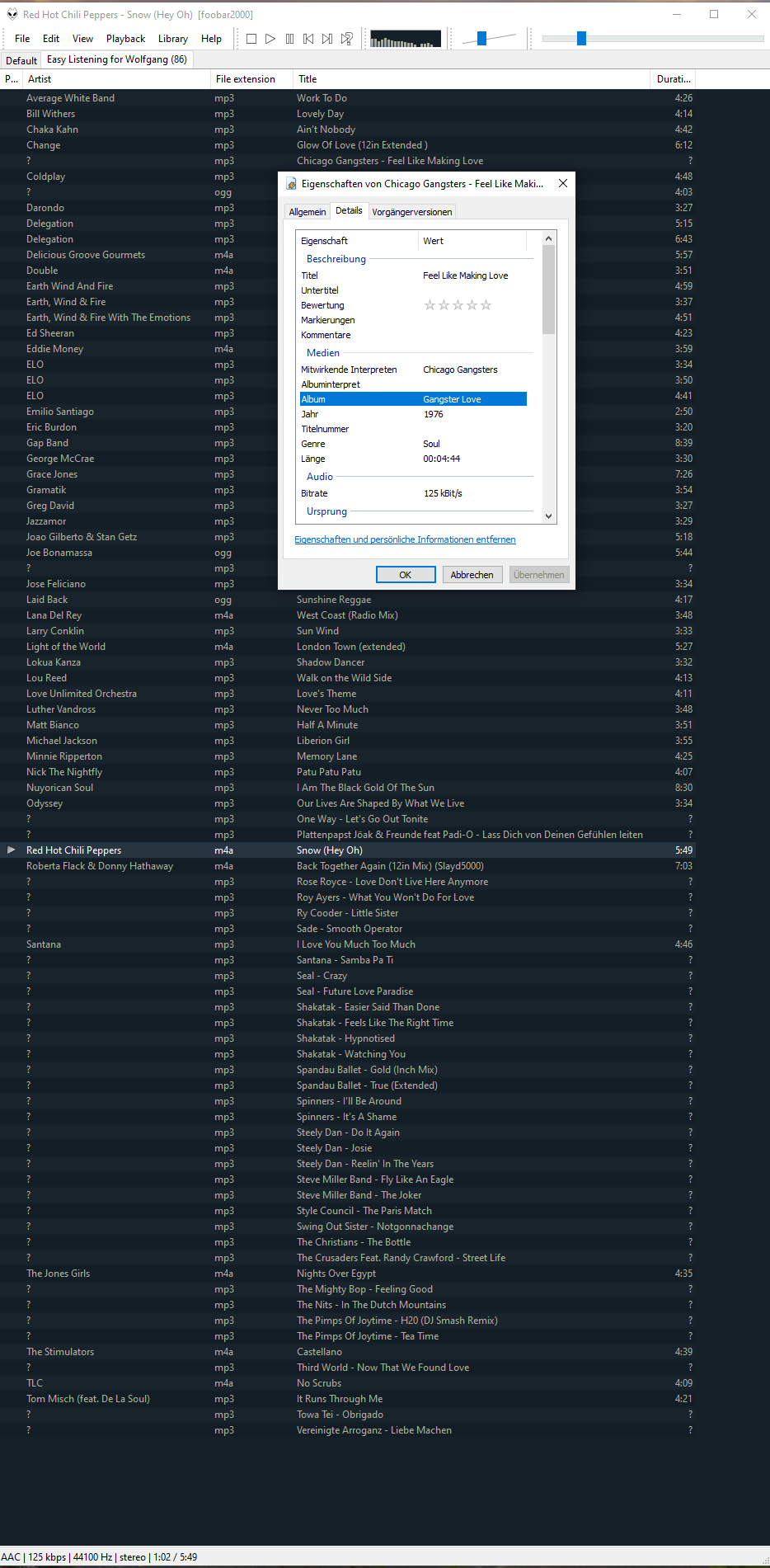The height and width of the screenshot is (1568, 770).
Task: Select the TLC No Scrubs row
Action: (348, 1383)
